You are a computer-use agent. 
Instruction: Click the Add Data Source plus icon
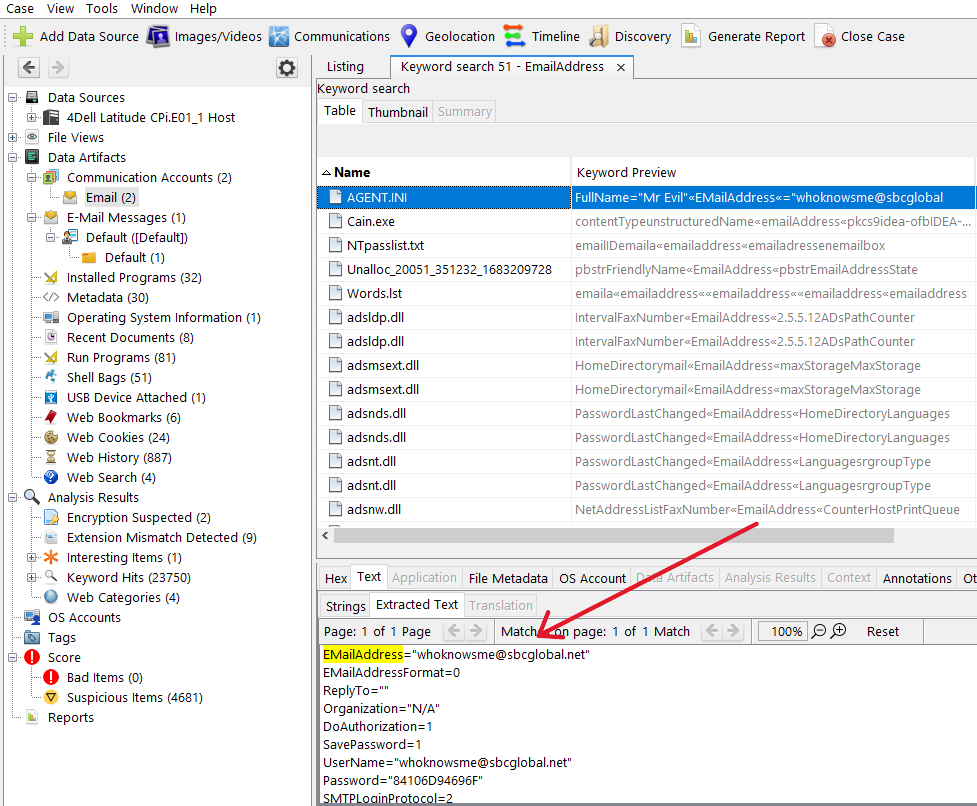(23, 36)
